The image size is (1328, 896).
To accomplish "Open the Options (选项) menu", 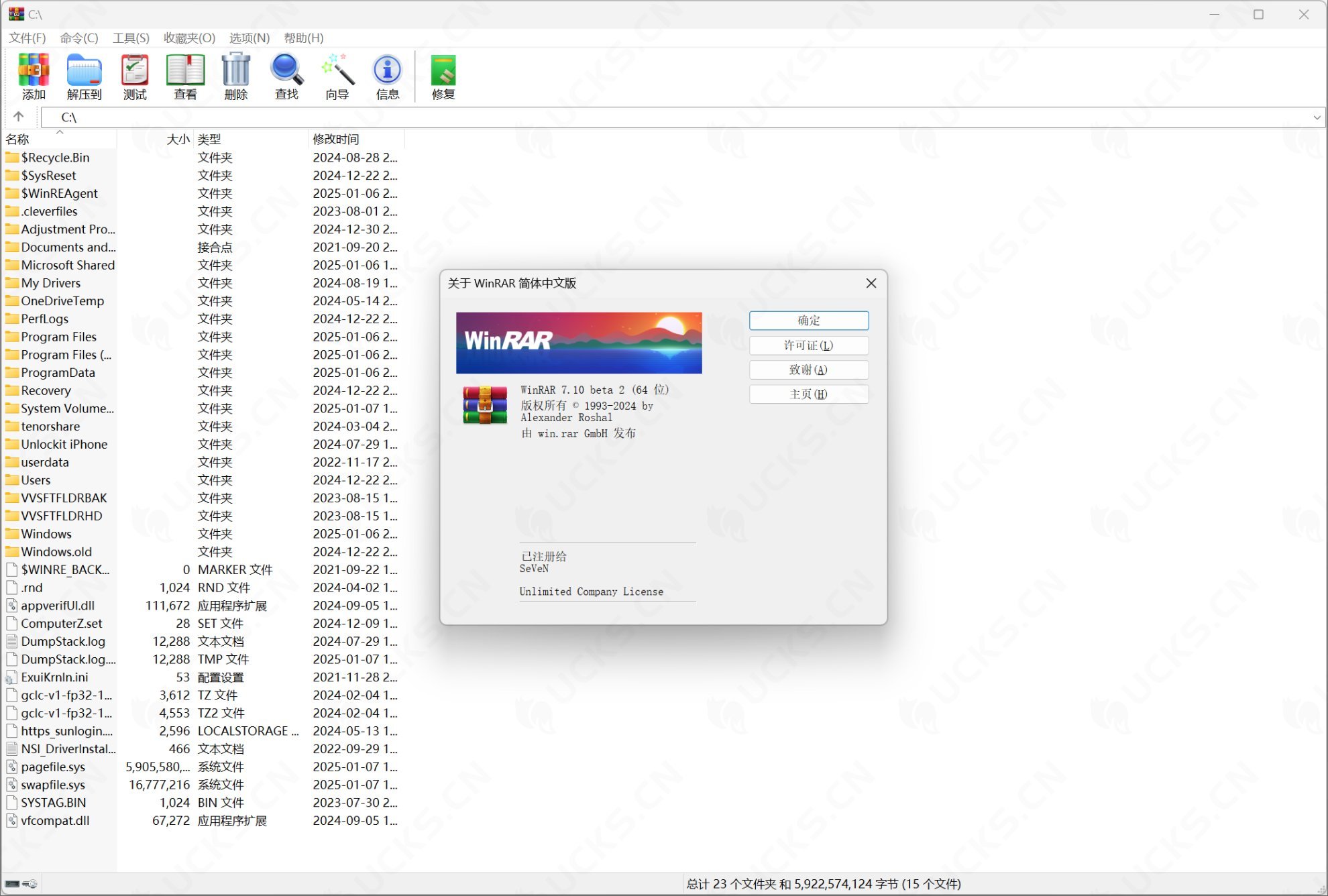I will 250,38.
